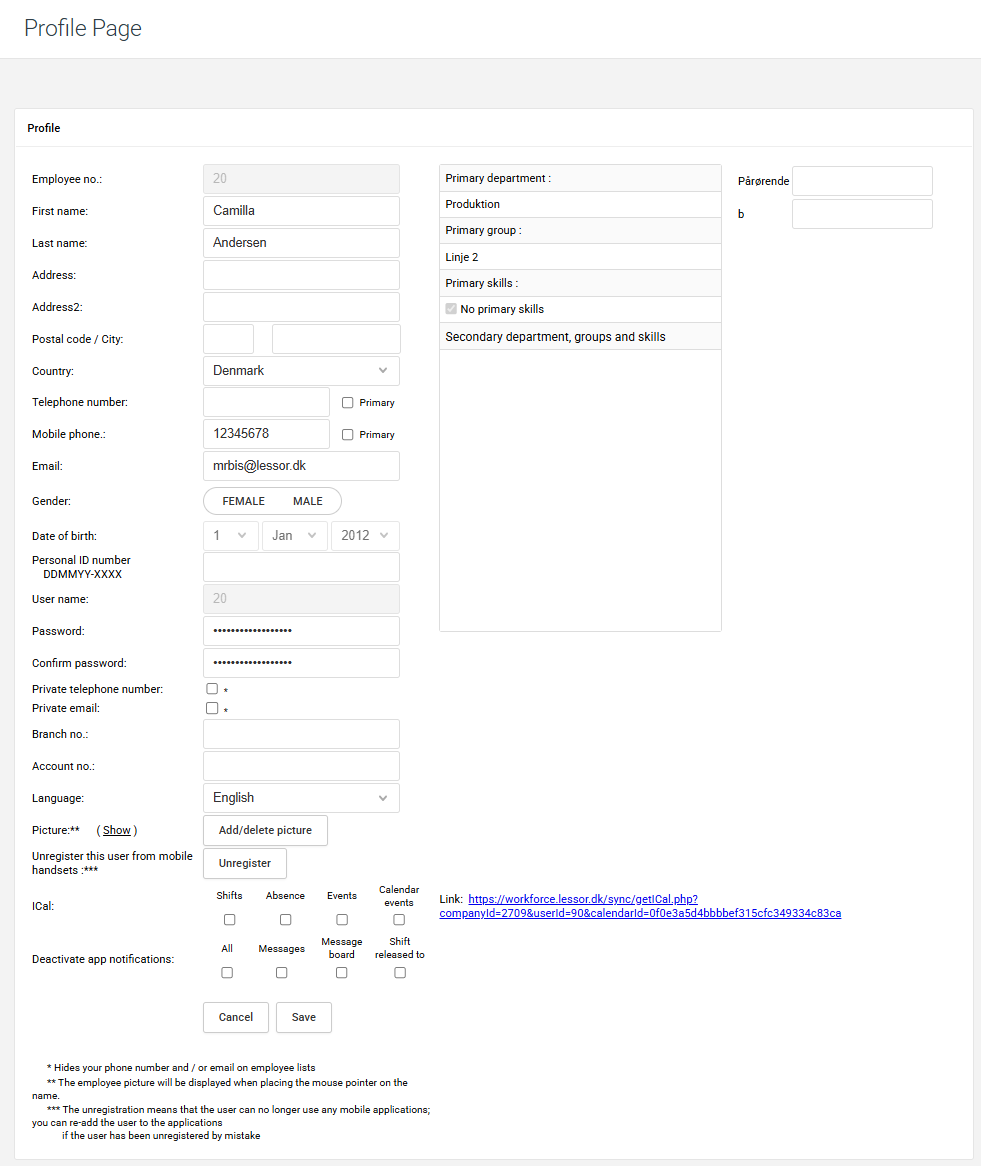Focus the Branch no. field
The height and width of the screenshot is (1166, 981).
click(301, 734)
